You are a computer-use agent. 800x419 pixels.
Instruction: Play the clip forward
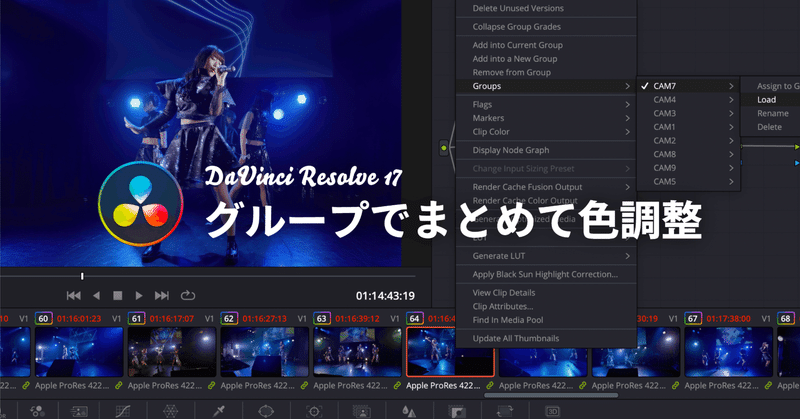click(139, 295)
